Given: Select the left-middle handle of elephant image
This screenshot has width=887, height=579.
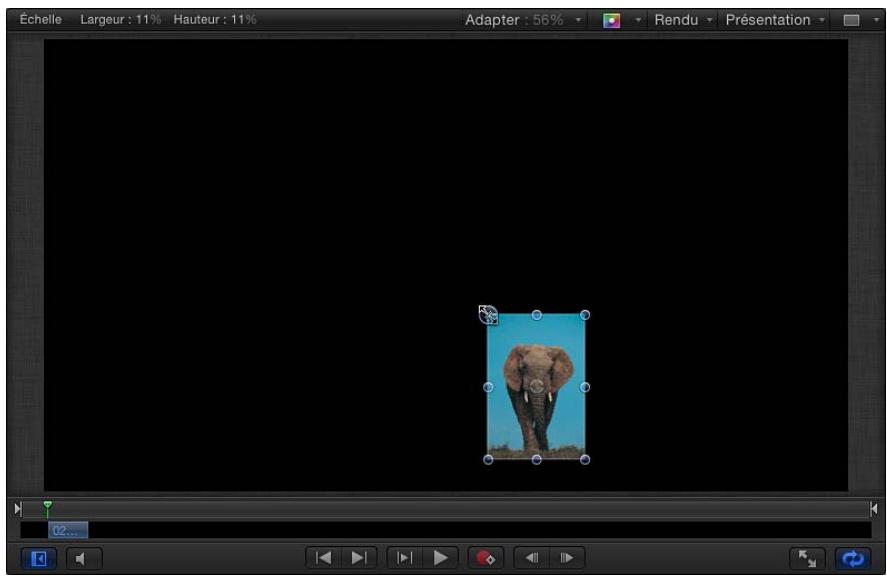Looking at the screenshot, I should [x=488, y=387].
